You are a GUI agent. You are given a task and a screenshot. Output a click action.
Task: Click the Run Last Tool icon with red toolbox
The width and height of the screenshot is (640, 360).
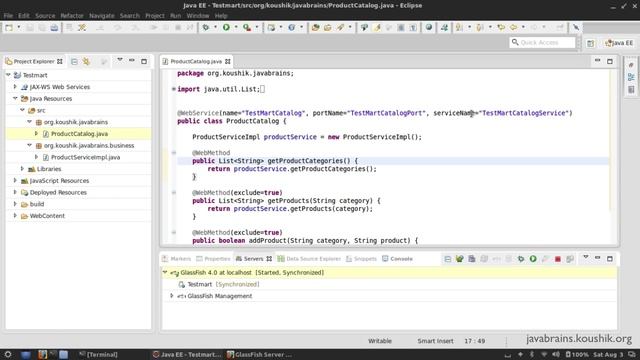(x=247, y=27)
